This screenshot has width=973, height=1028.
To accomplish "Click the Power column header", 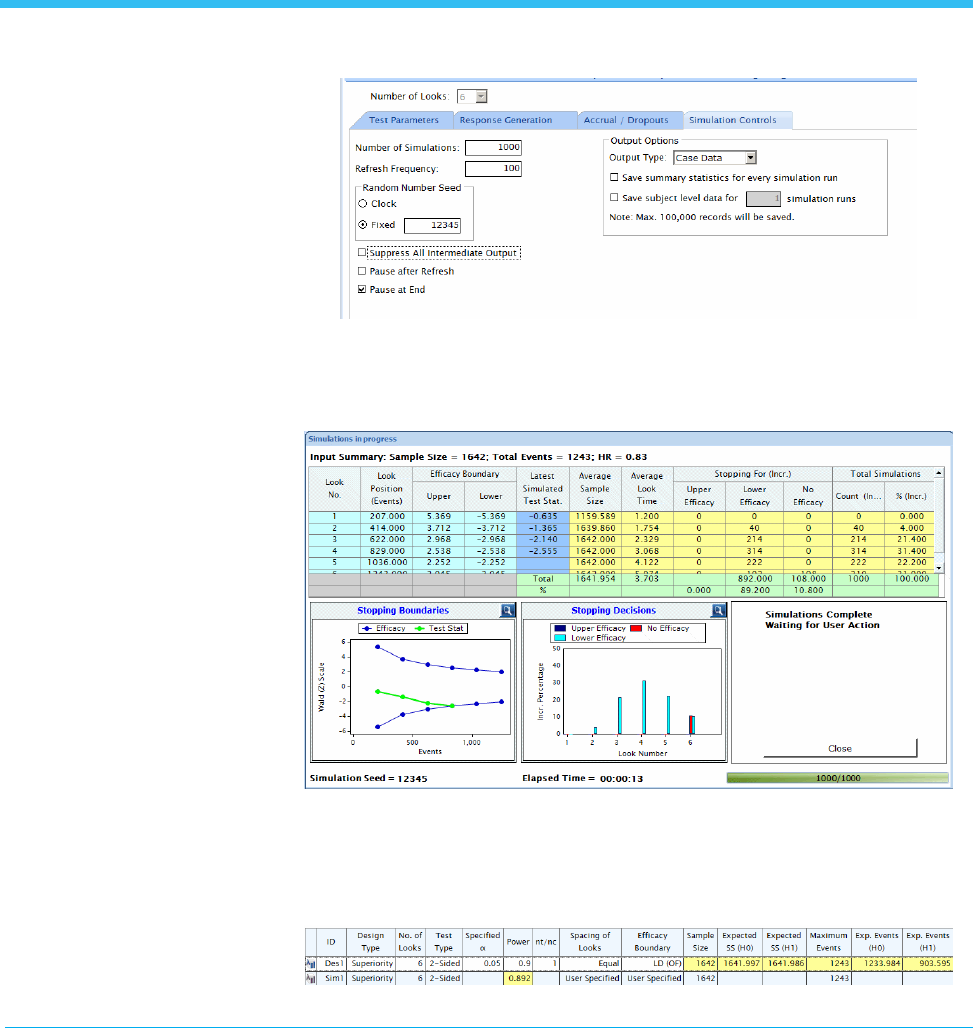I will (x=518, y=942).
